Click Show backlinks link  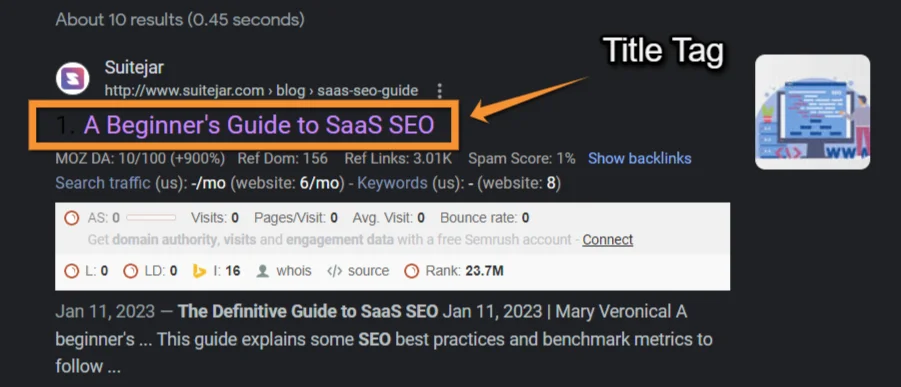point(640,158)
